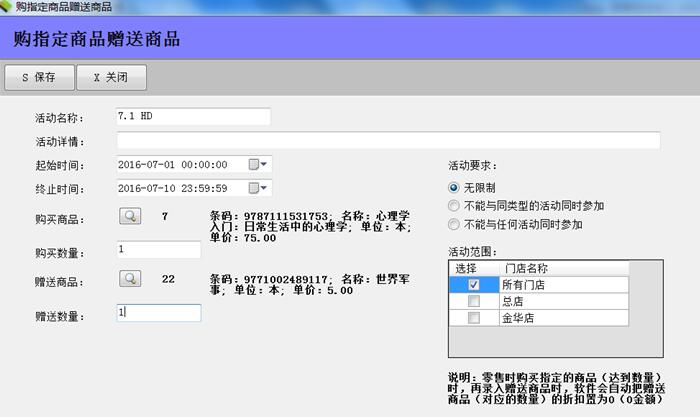Click the 购买数量 quantity field
This screenshot has width=700, height=417.
point(158,250)
